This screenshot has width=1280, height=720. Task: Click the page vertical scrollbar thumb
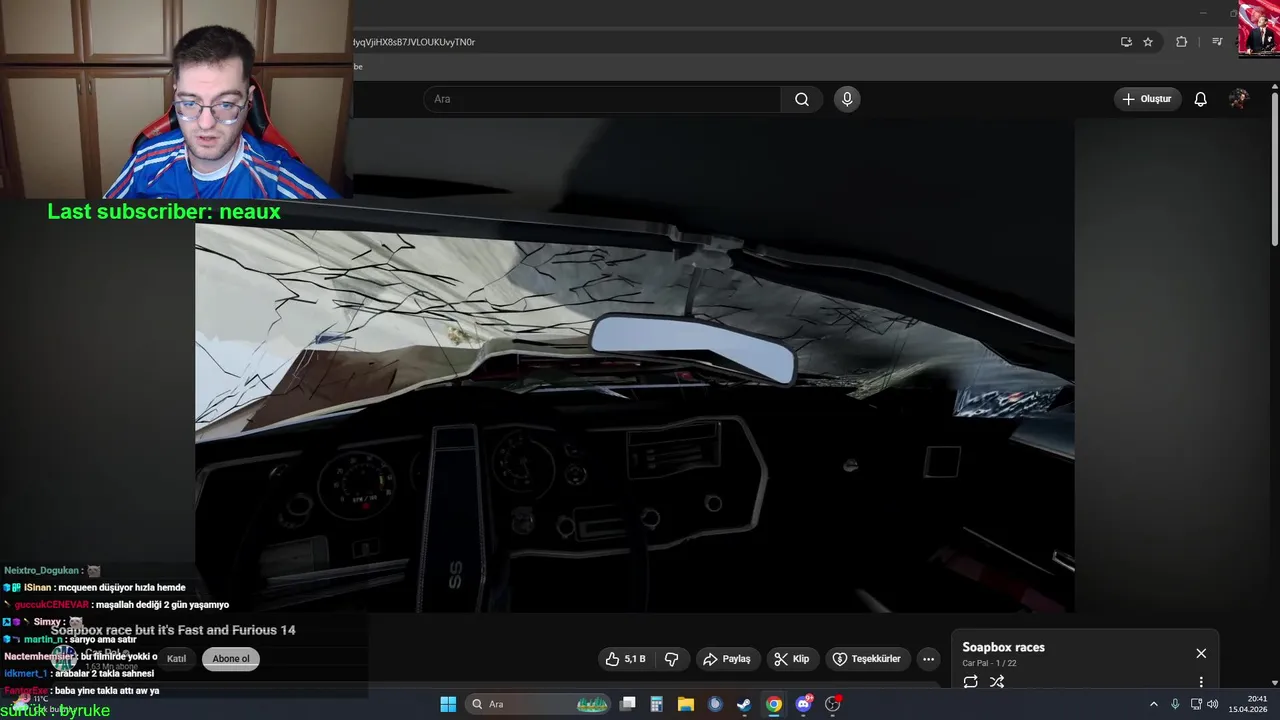(x=1275, y=170)
